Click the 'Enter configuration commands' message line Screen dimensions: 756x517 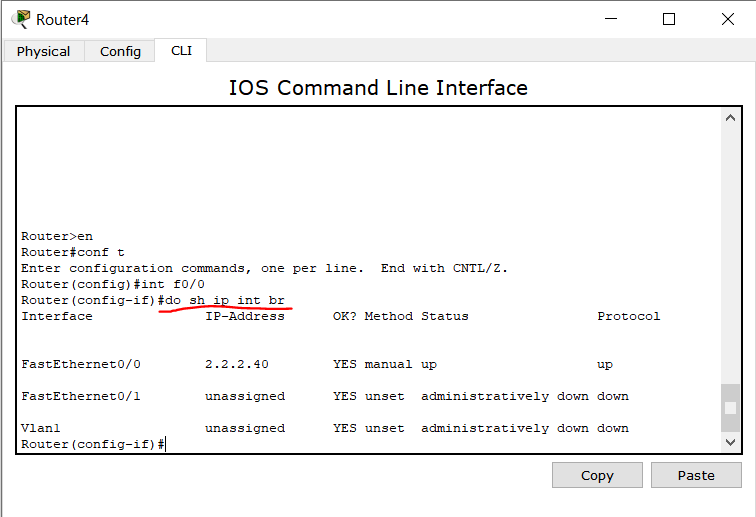pyautogui.click(x=264, y=268)
